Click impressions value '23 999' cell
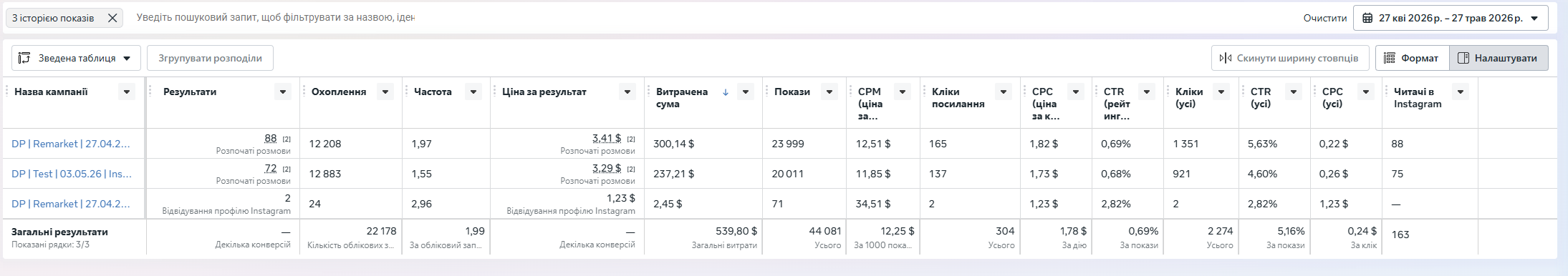The image size is (1568, 276). pos(788,144)
